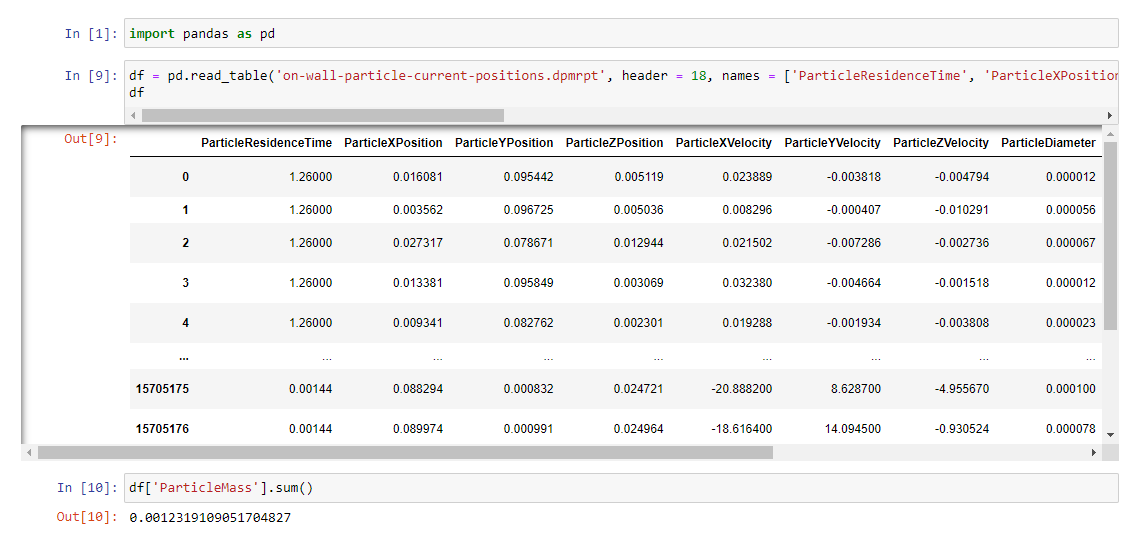Image resolution: width=1136 pixels, height=533 pixels.
Task: Click cell value 0.000100
Action: pyautogui.click(x=1071, y=390)
